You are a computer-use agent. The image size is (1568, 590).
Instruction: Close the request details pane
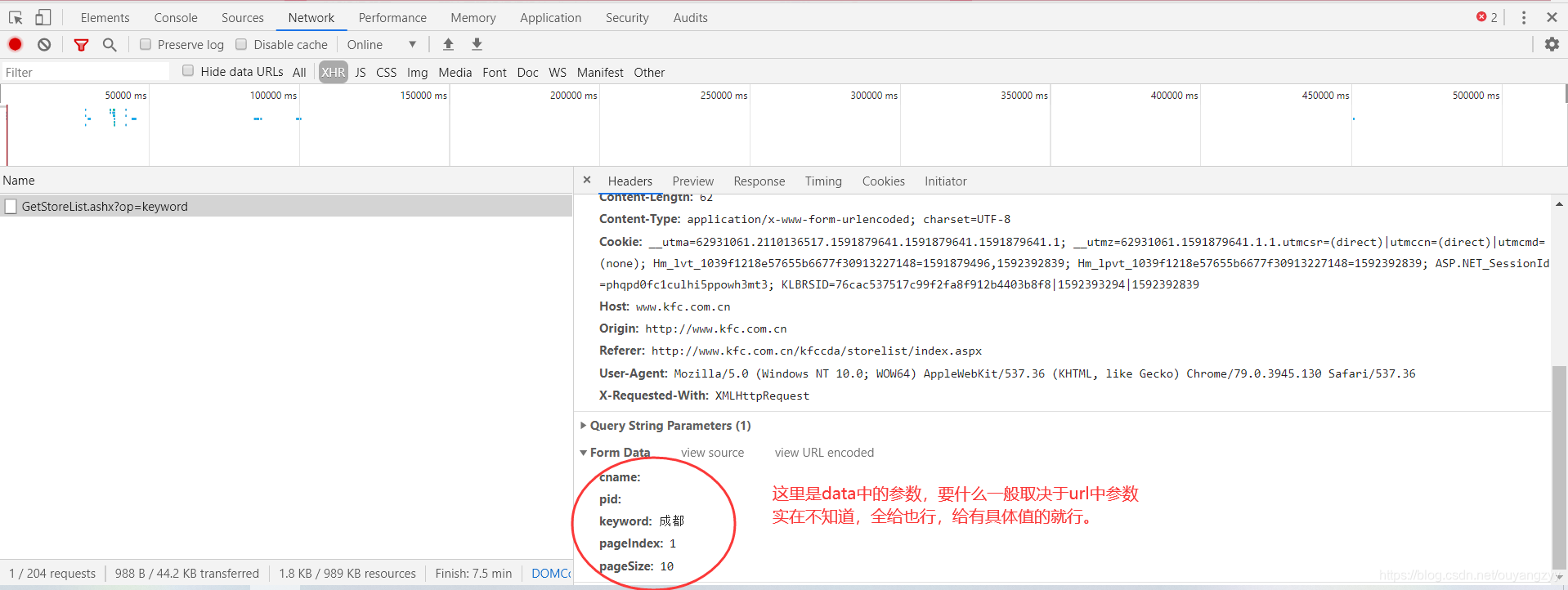587,180
